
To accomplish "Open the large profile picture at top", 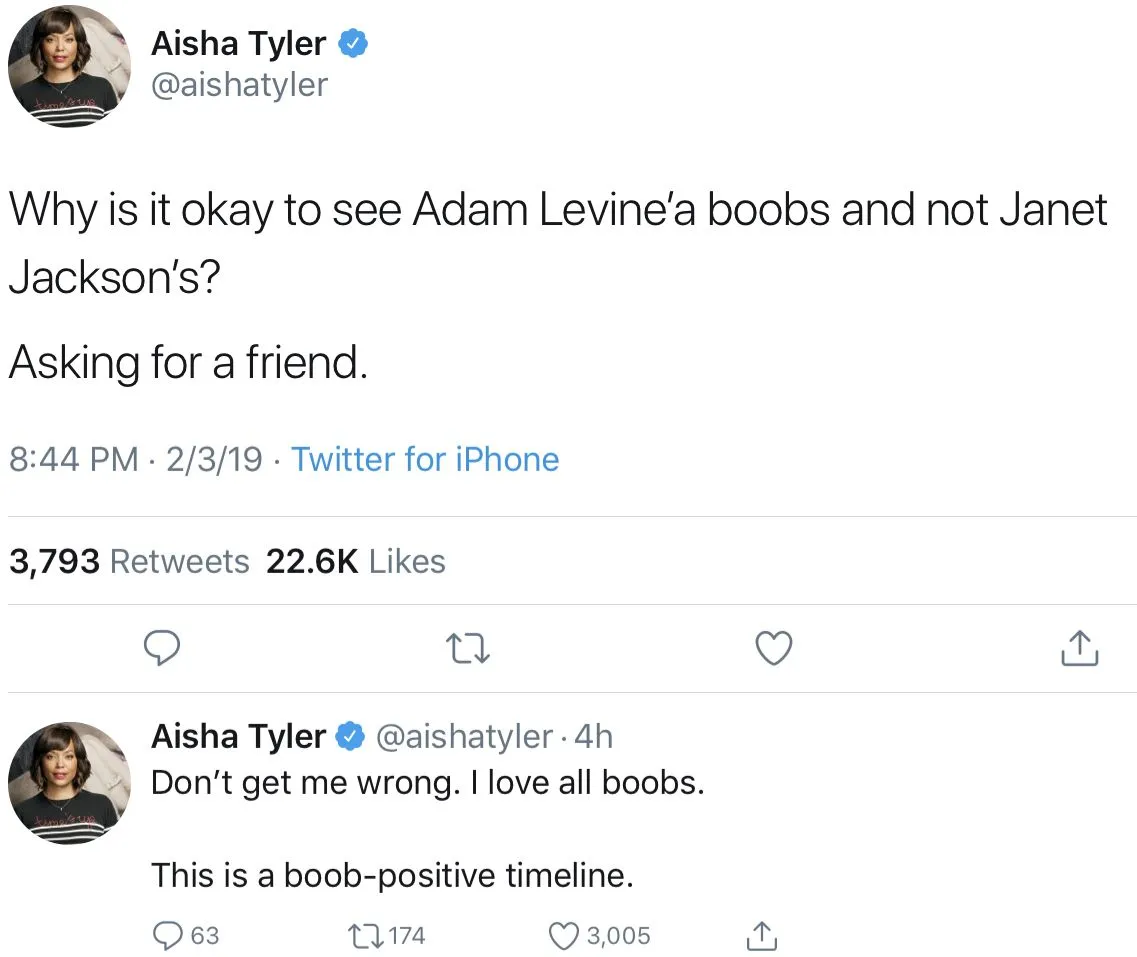I will 69,65.
